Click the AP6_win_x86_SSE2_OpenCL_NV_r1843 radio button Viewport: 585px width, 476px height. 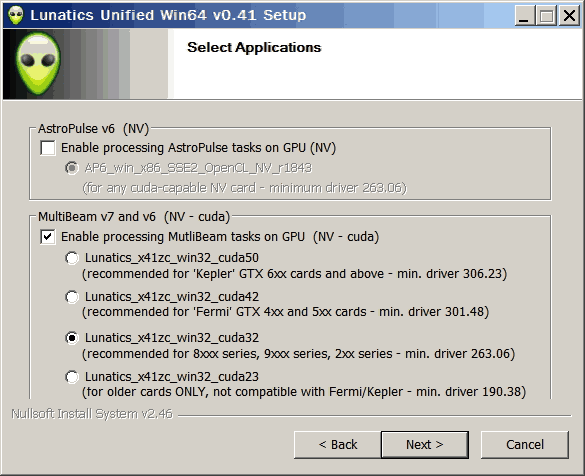[x=72, y=168]
